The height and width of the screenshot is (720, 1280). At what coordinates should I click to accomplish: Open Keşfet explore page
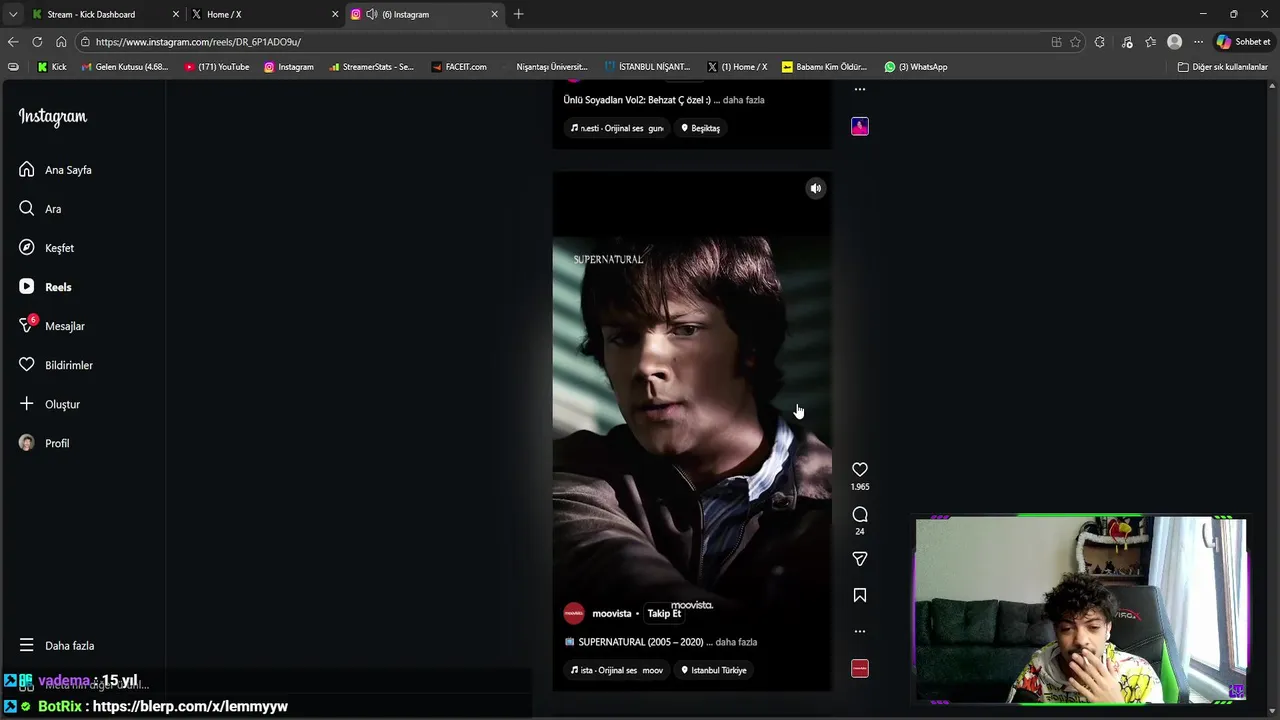pyautogui.click(x=46, y=248)
